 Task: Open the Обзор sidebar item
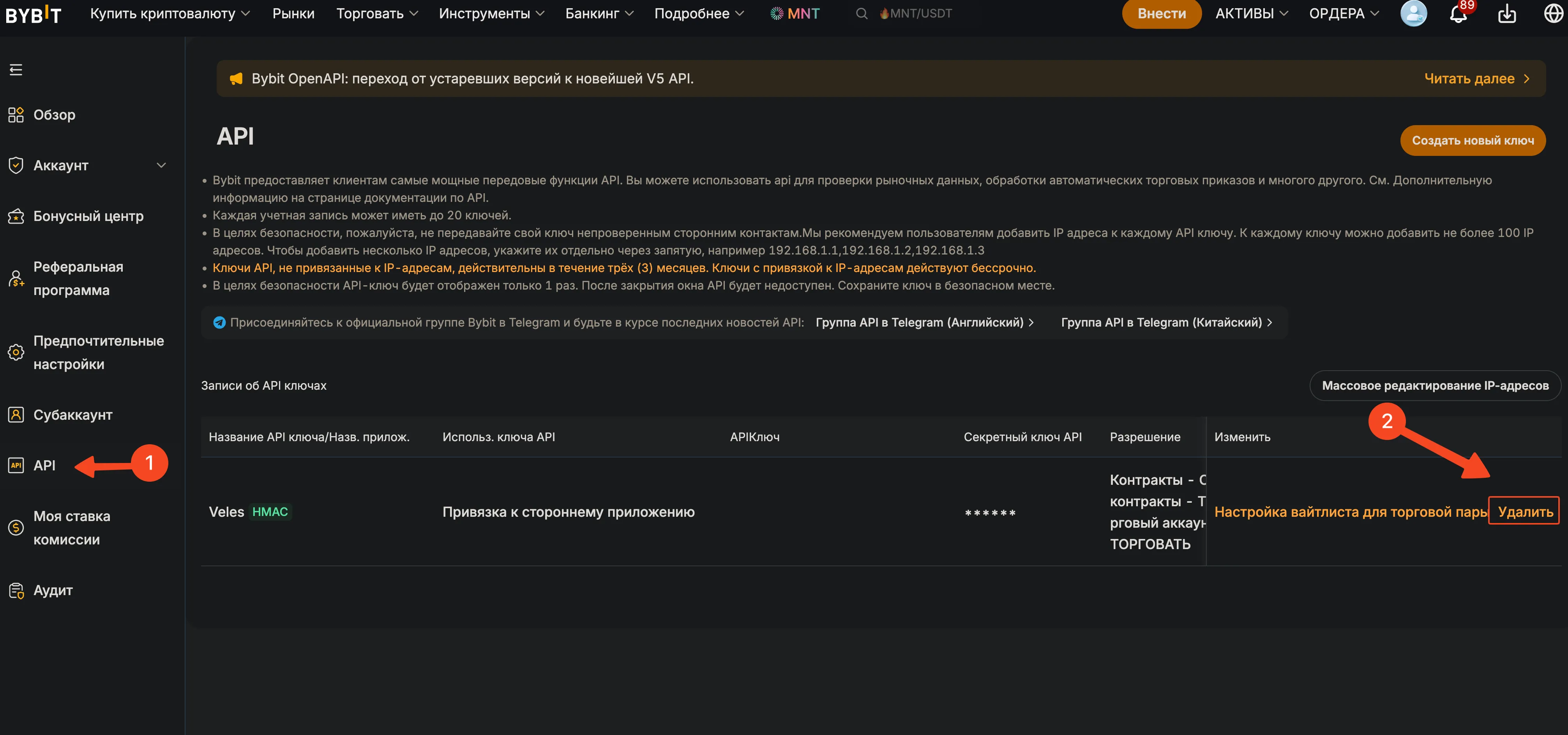(54, 115)
